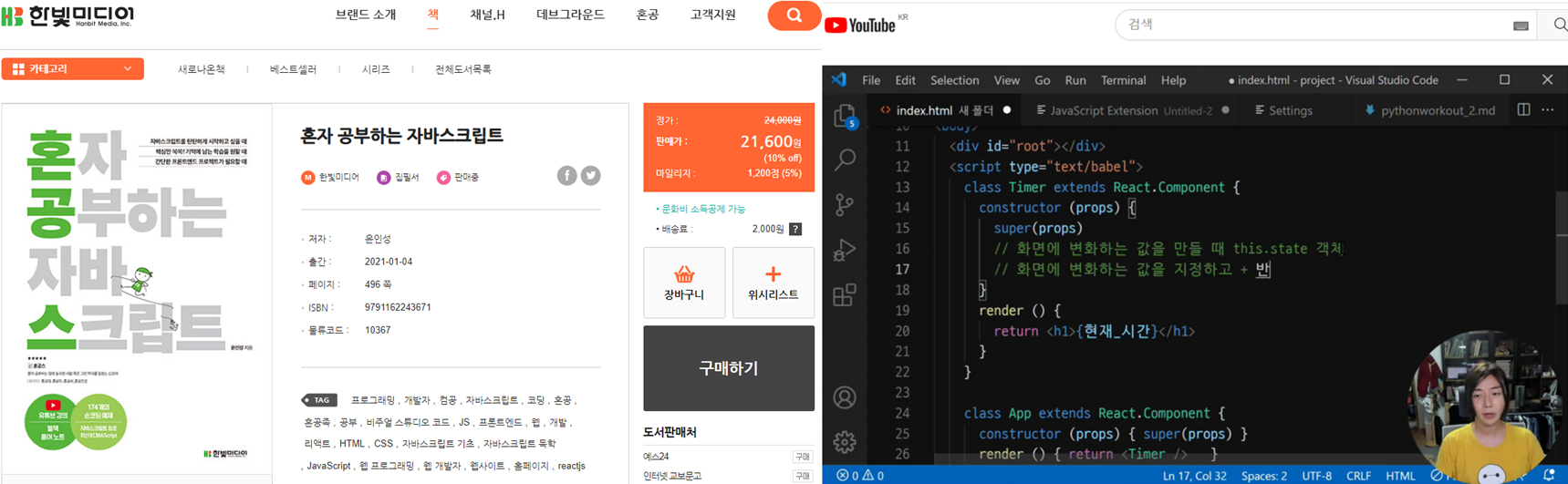
Task: Click the 구매 button next to 인터넷 교보문고
Action: (803, 476)
